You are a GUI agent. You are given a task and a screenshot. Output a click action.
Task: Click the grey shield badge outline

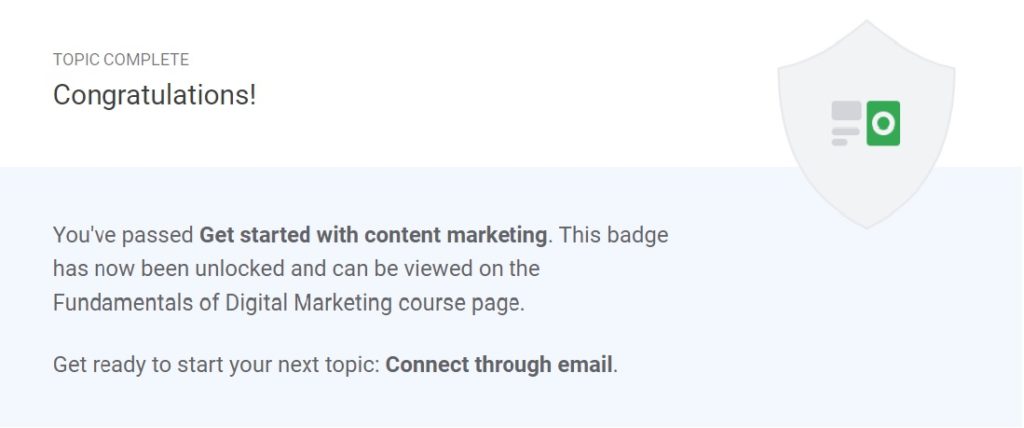click(x=867, y=124)
